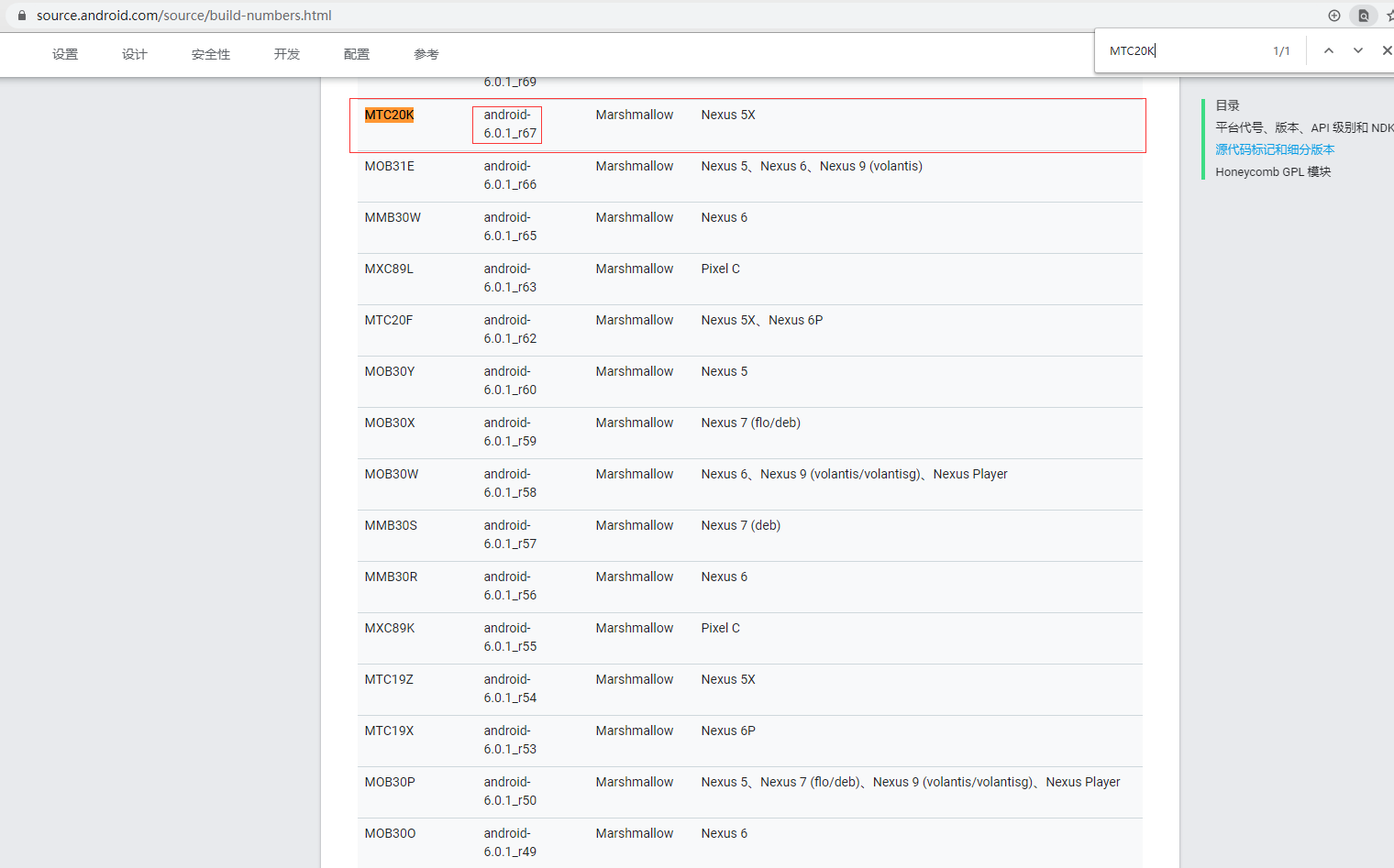
Task: Open the 设置 navigation tab
Action: (x=65, y=54)
